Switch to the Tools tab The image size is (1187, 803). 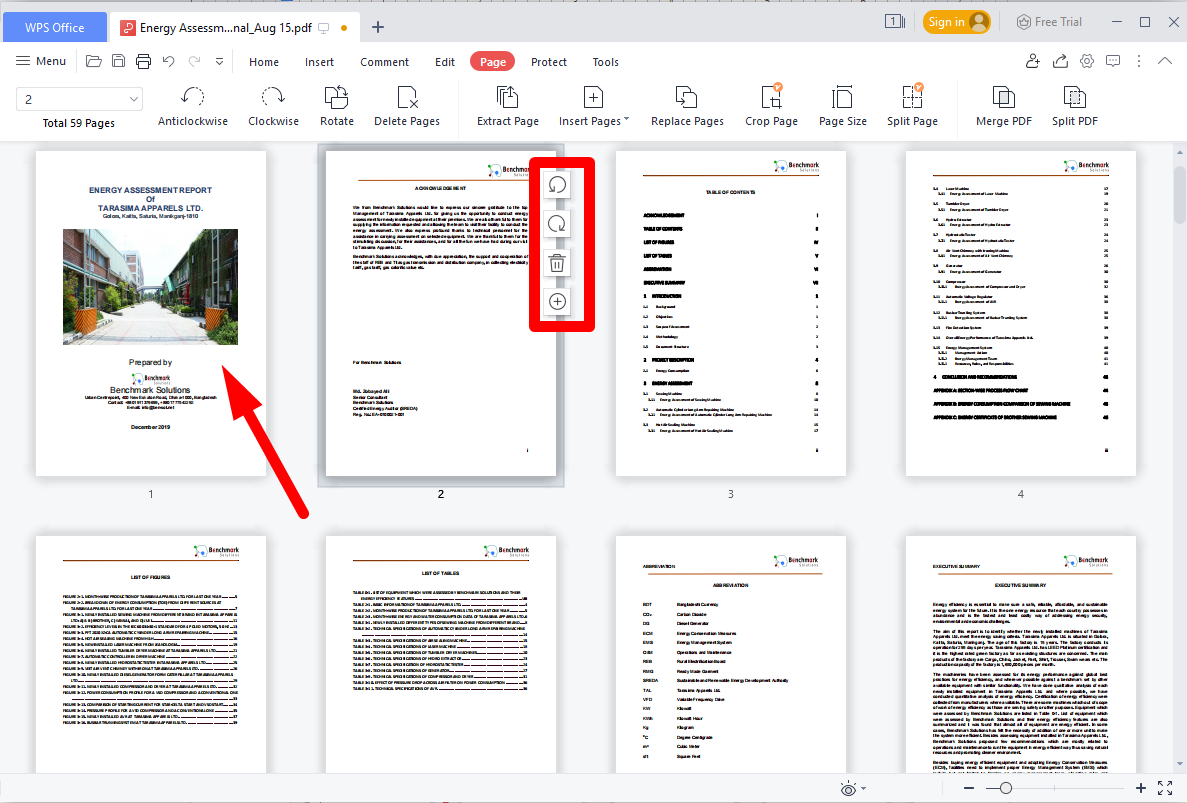(606, 62)
